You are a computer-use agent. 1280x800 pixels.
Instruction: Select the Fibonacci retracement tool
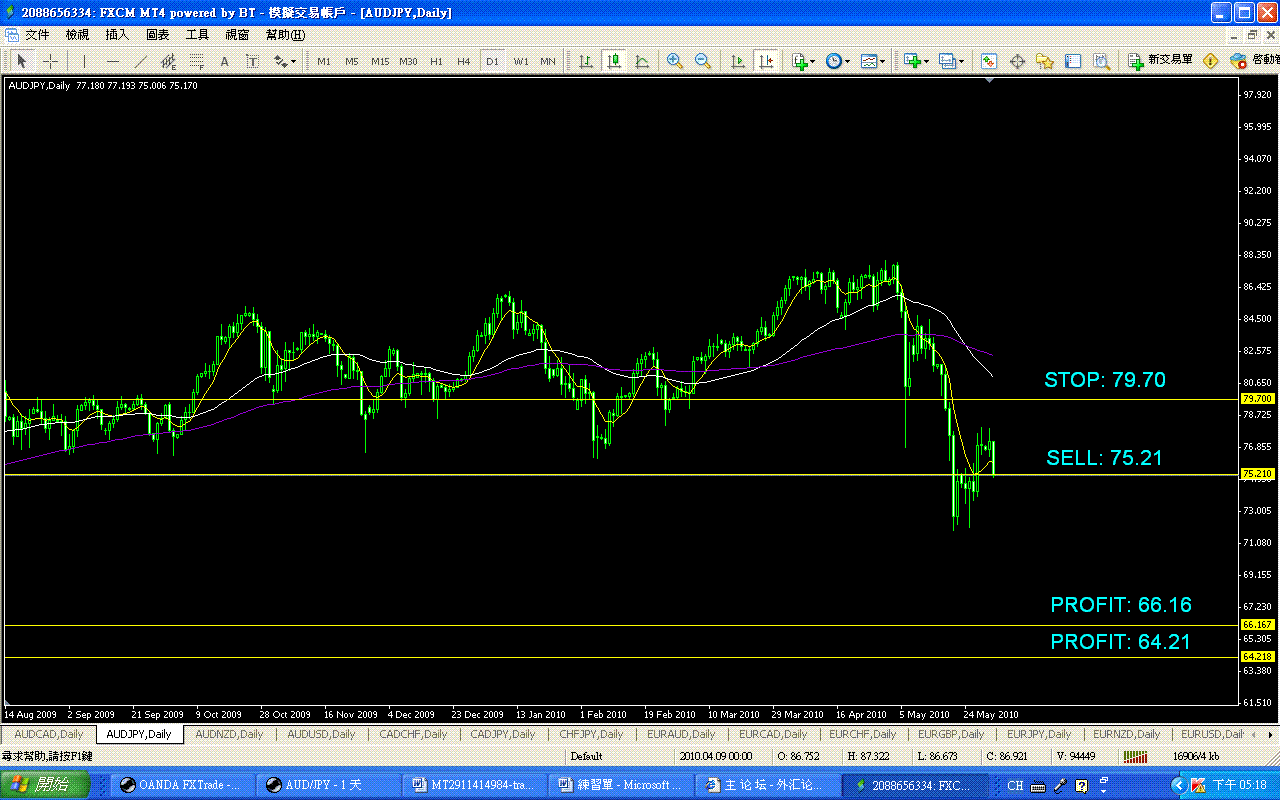tap(196, 61)
